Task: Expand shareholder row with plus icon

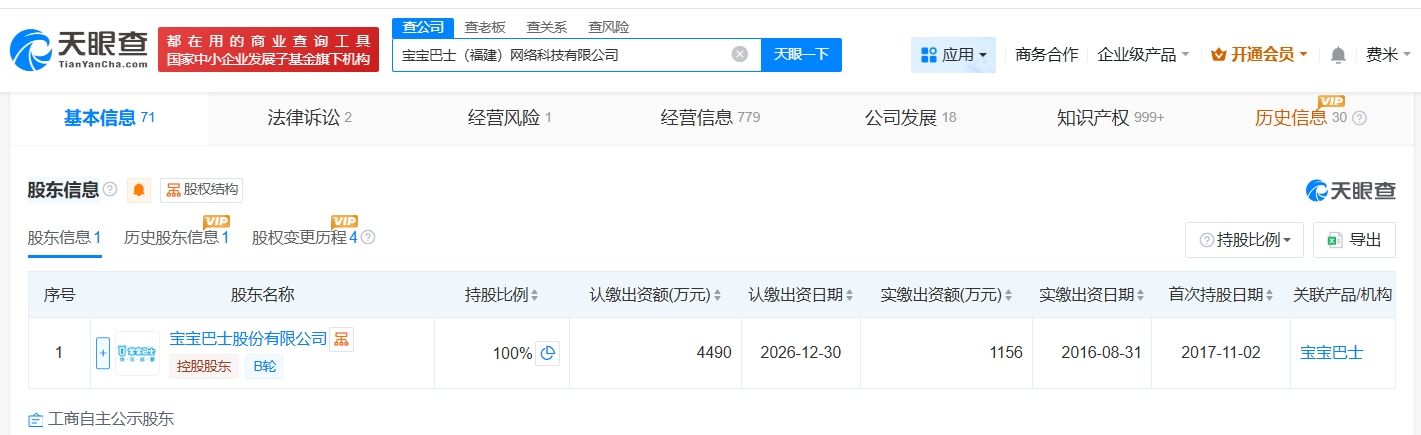Action: click(x=103, y=353)
